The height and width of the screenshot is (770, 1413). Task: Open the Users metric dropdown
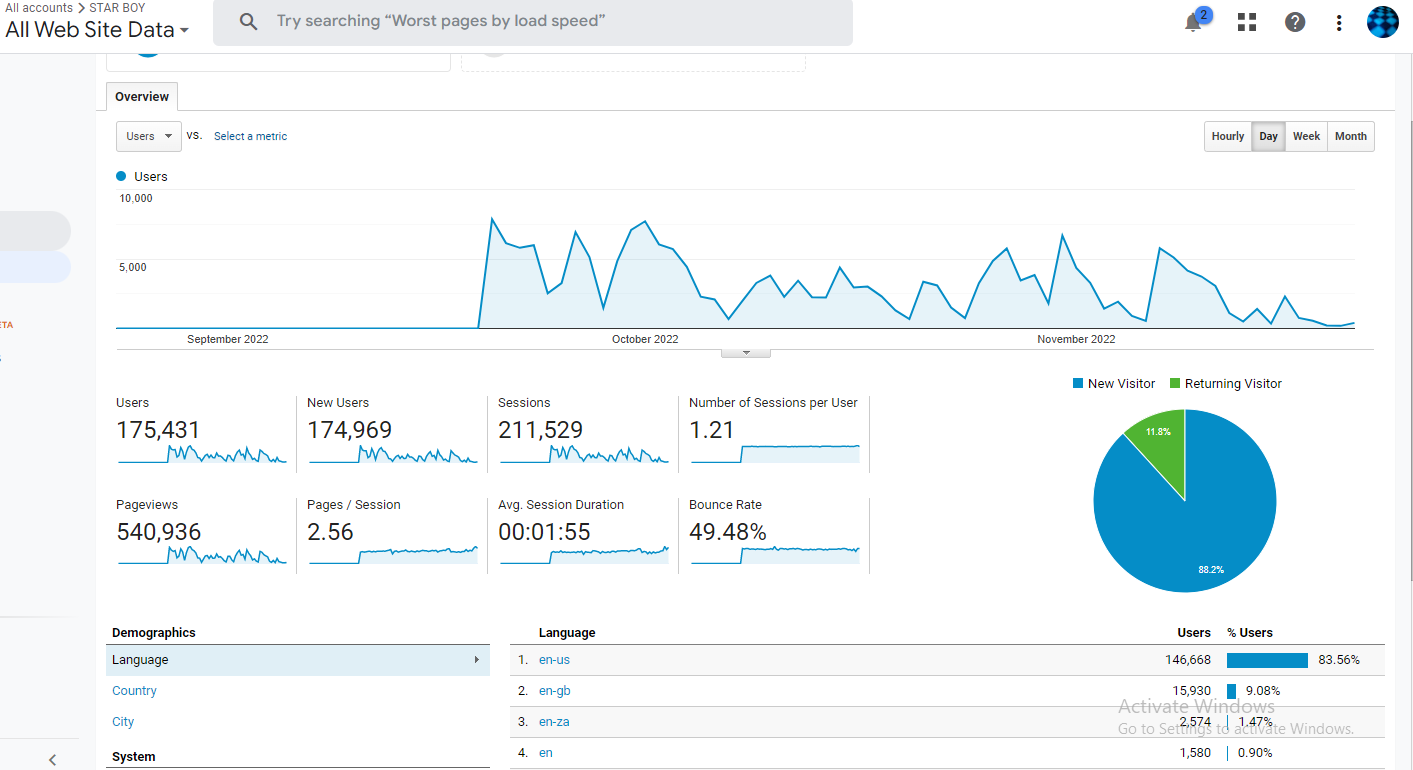point(149,137)
